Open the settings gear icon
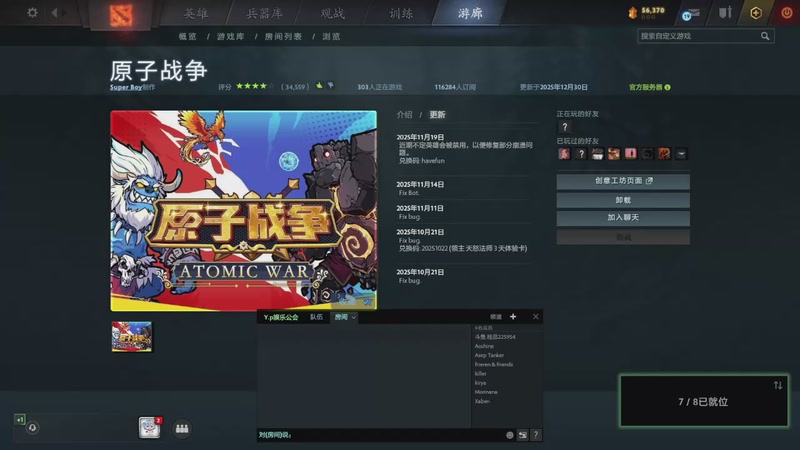This screenshot has width=800, height=450. click(x=32, y=12)
